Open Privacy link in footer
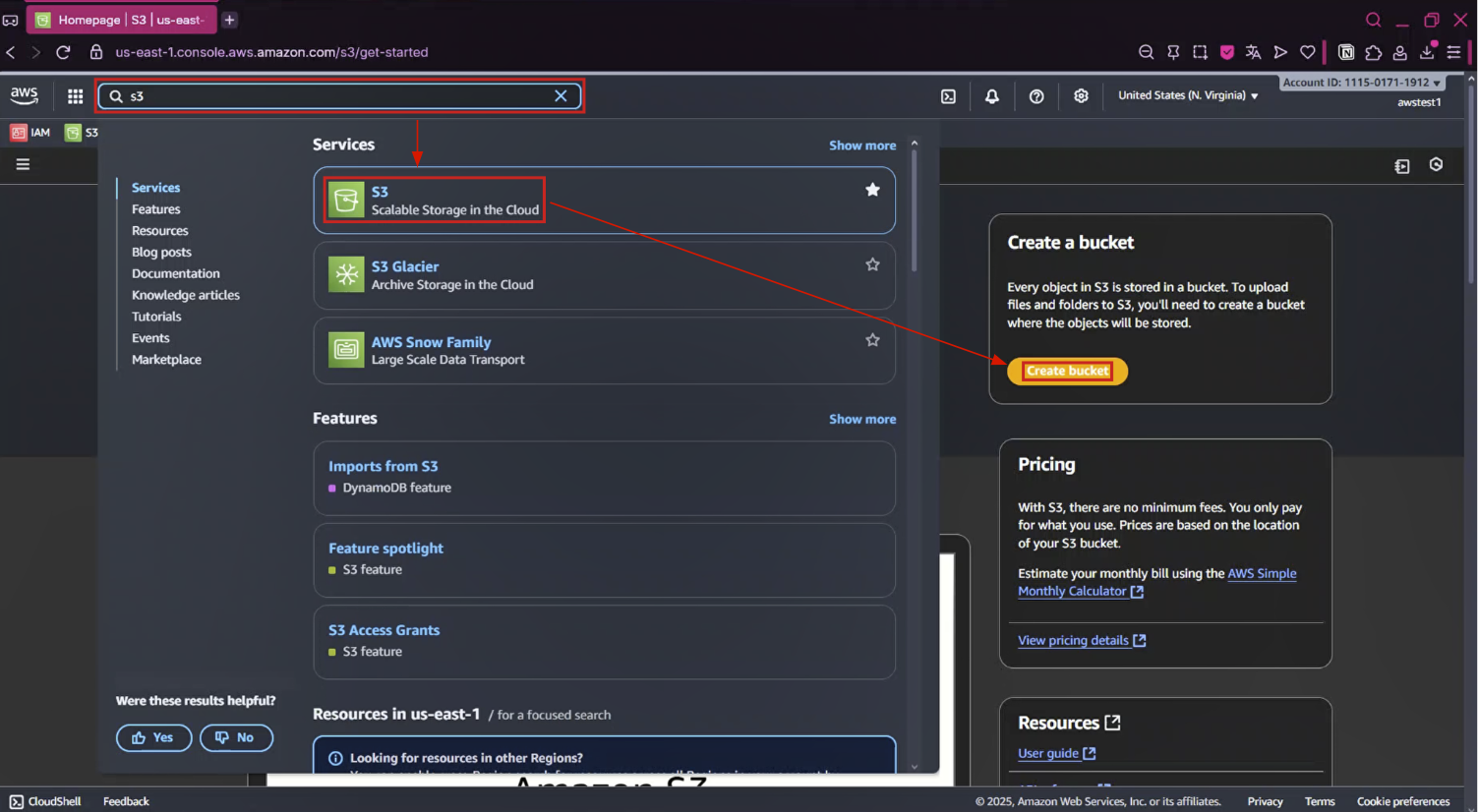Screen dimensions: 1479x812 [x=1265, y=801]
